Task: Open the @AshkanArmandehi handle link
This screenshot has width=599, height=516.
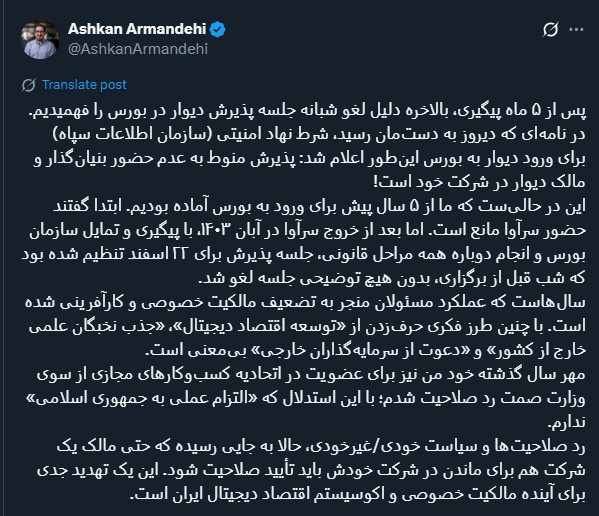Action: pos(138,49)
